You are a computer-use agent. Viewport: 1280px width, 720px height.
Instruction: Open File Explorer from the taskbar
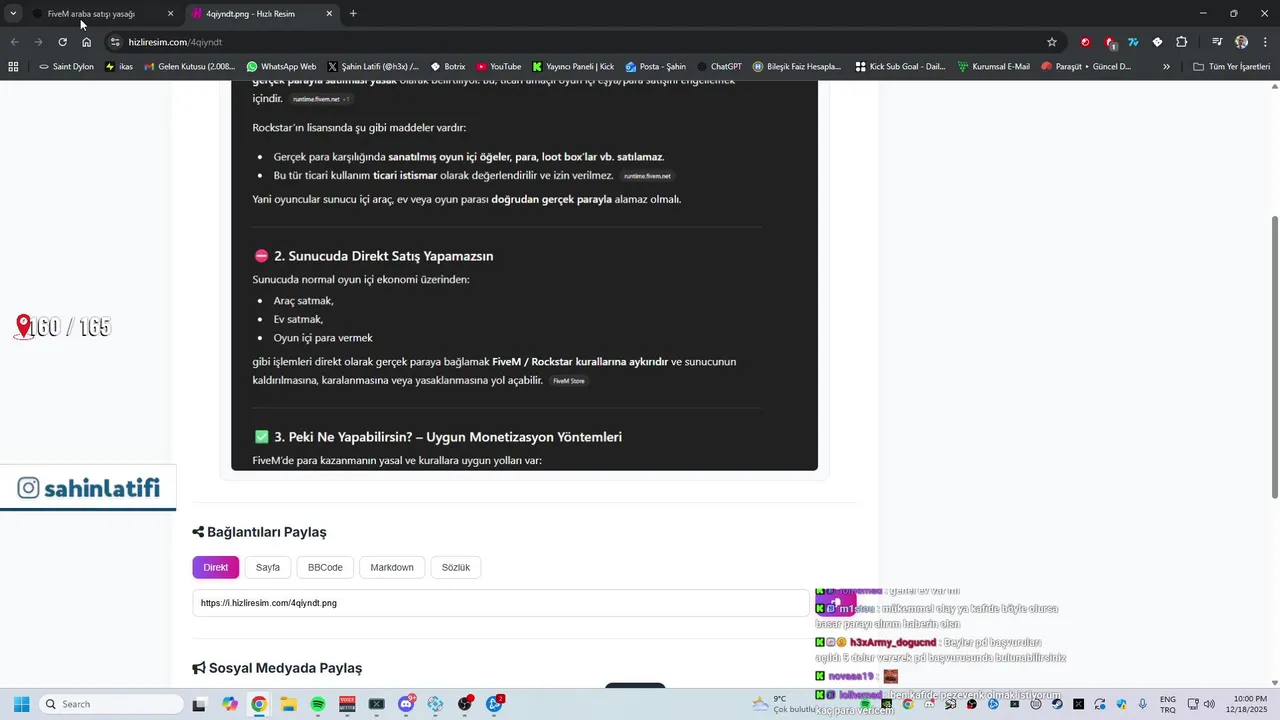tap(288, 704)
